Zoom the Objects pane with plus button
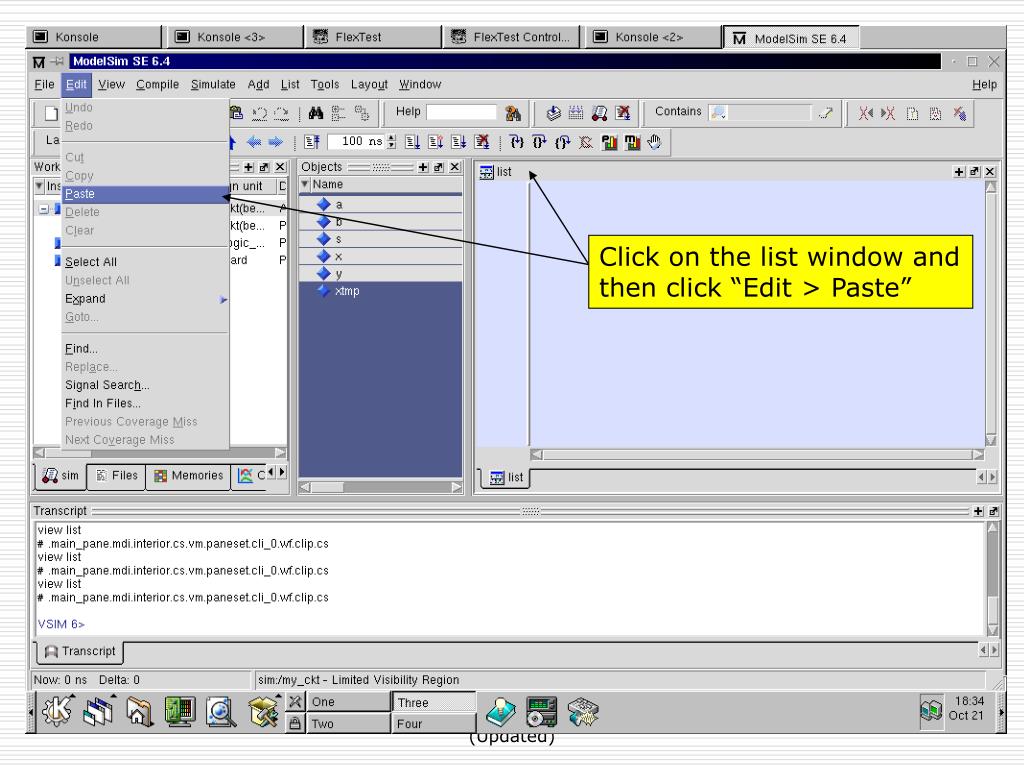Screen dimensions: 1024x768 click(x=423, y=167)
